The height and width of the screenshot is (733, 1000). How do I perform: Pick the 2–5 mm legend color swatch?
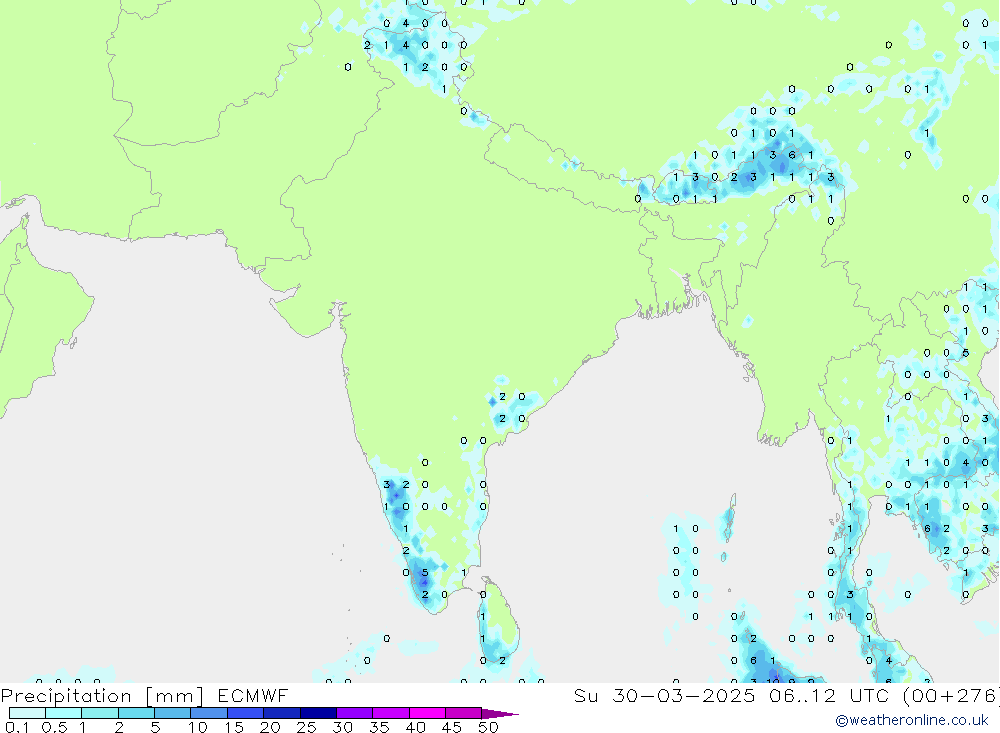(x=136, y=713)
